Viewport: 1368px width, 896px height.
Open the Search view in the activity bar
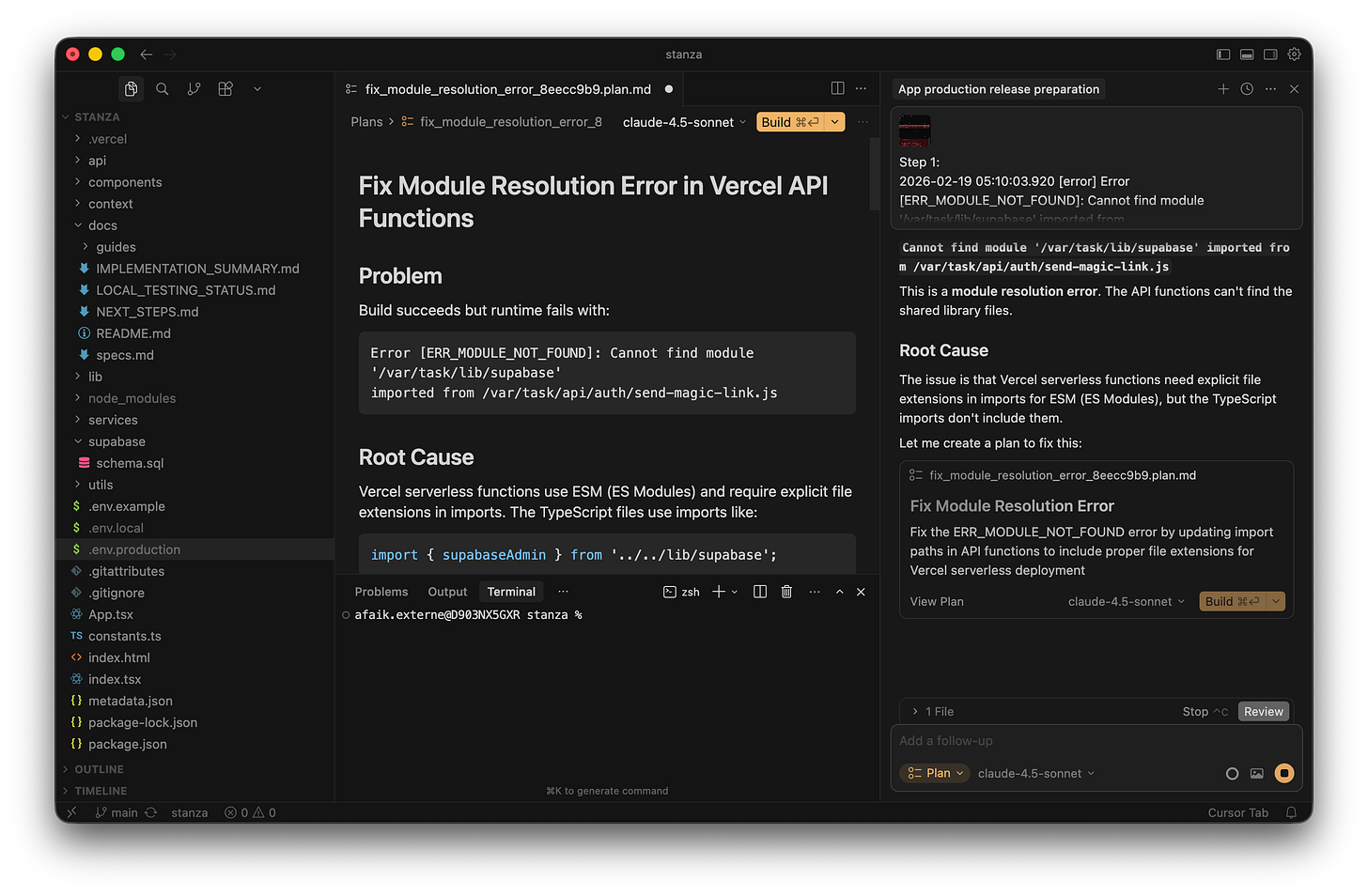(162, 87)
